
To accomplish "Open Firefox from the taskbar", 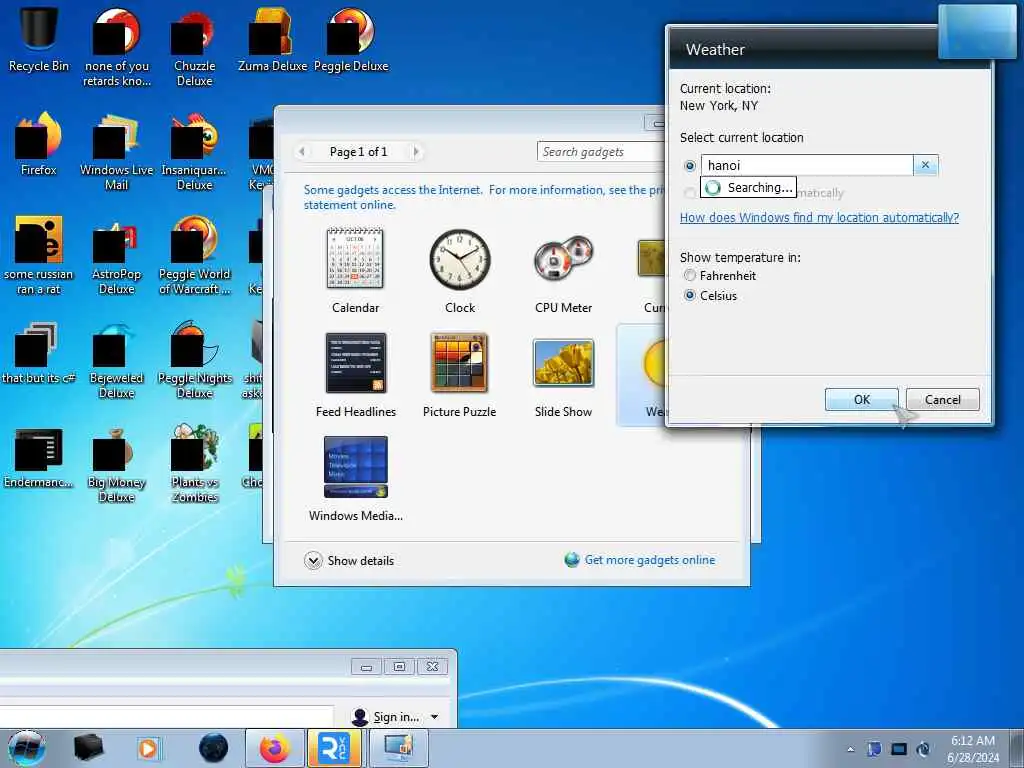I will click(275, 748).
